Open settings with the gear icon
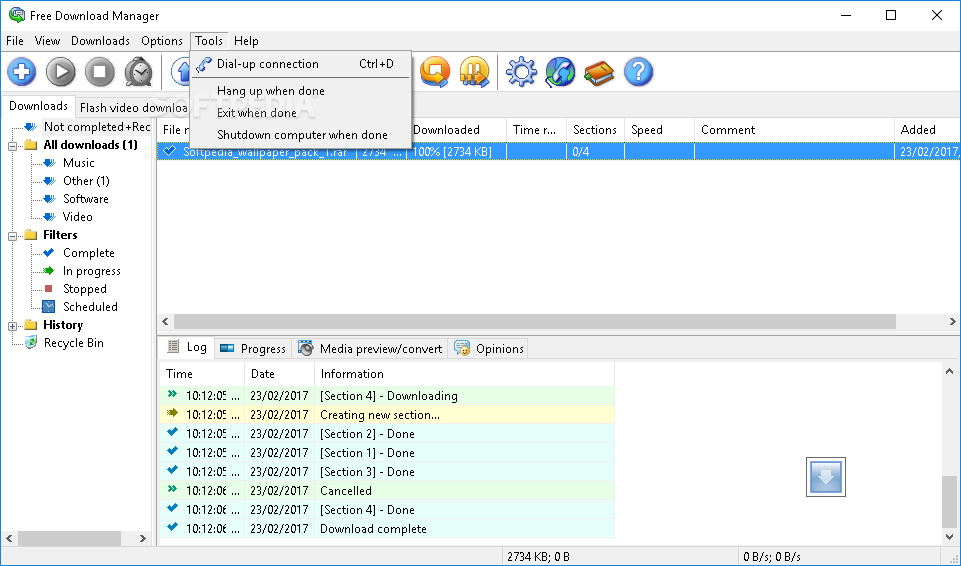The image size is (961, 566). [x=521, y=72]
